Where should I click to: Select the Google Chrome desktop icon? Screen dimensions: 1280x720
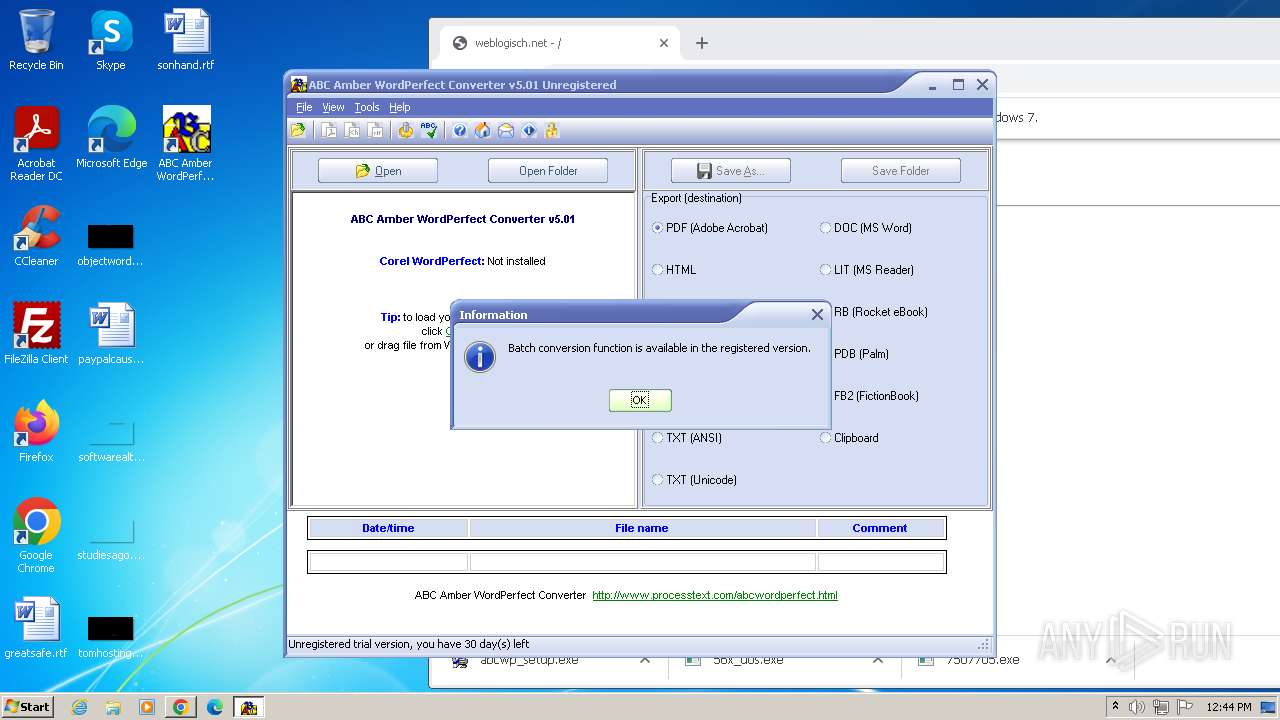[x=36, y=536]
